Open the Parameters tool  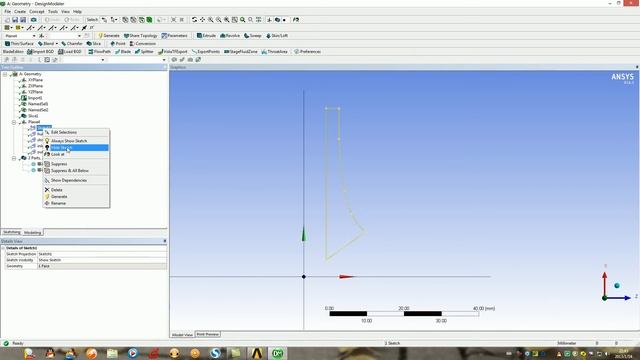175,36
